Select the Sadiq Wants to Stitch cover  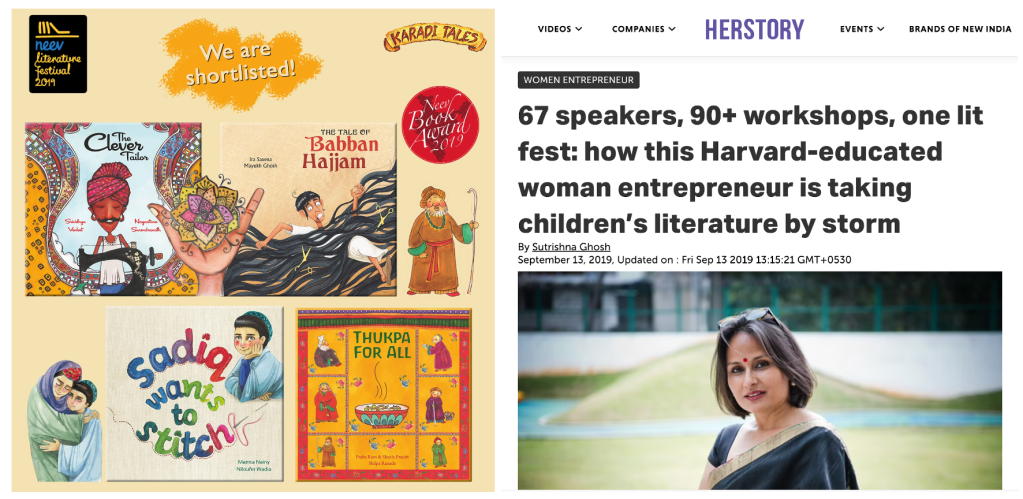[194, 393]
